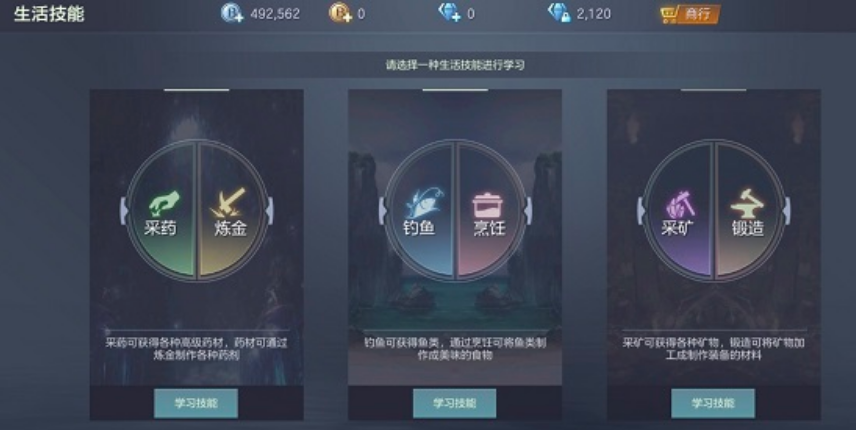Click the locked diamond icon beside 2,120
Image resolution: width=856 pixels, height=430 pixels.
[x=559, y=13]
